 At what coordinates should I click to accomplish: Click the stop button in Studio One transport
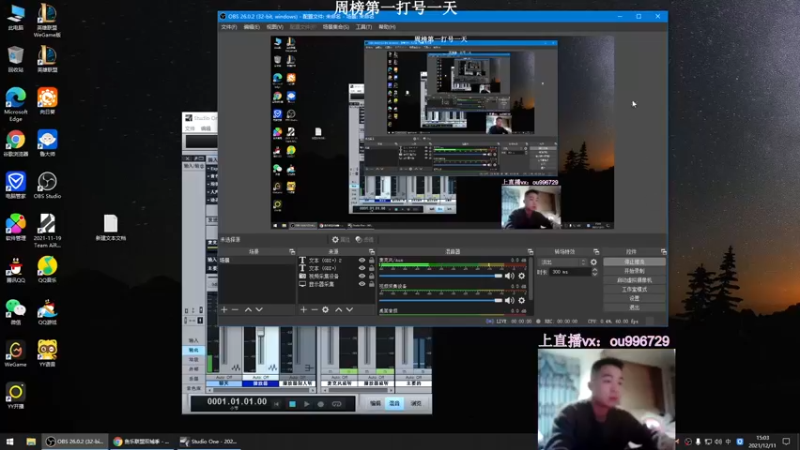click(x=292, y=404)
